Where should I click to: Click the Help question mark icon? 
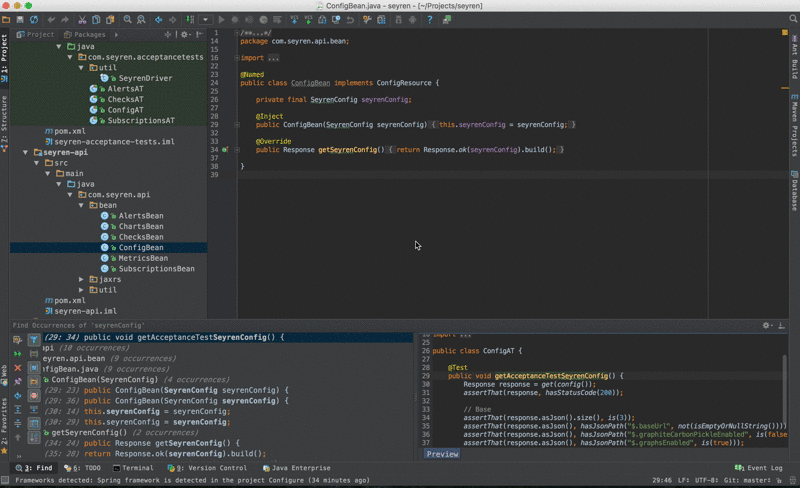[x=430, y=20]
